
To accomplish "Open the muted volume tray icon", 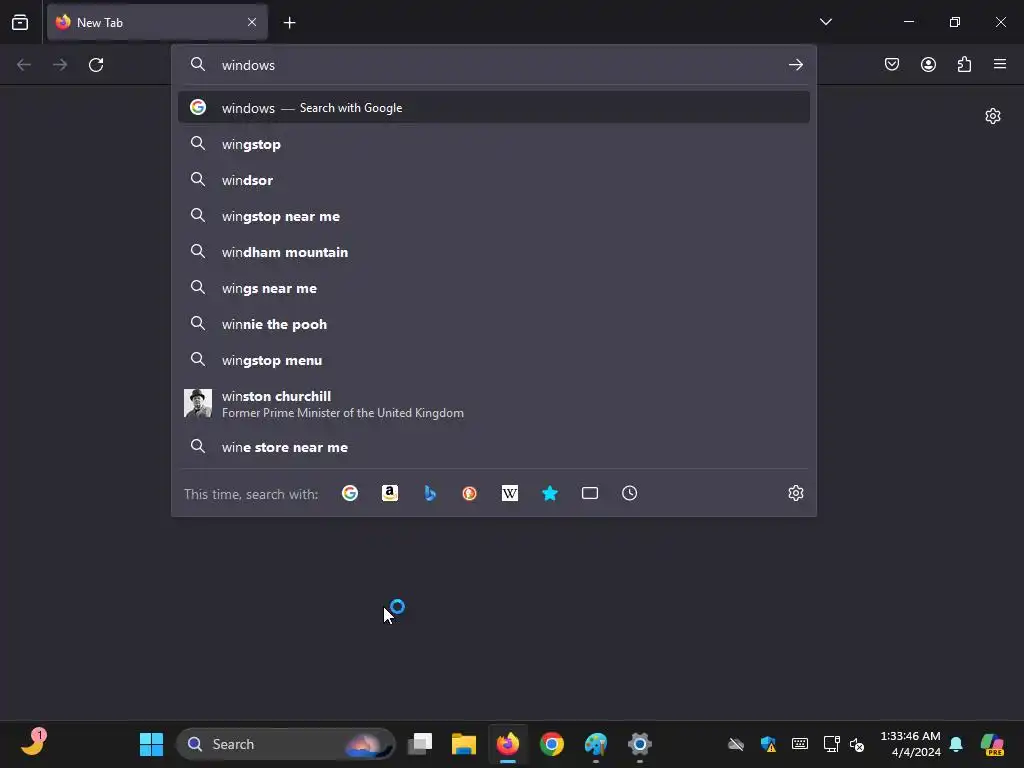I will click(857, 744).
